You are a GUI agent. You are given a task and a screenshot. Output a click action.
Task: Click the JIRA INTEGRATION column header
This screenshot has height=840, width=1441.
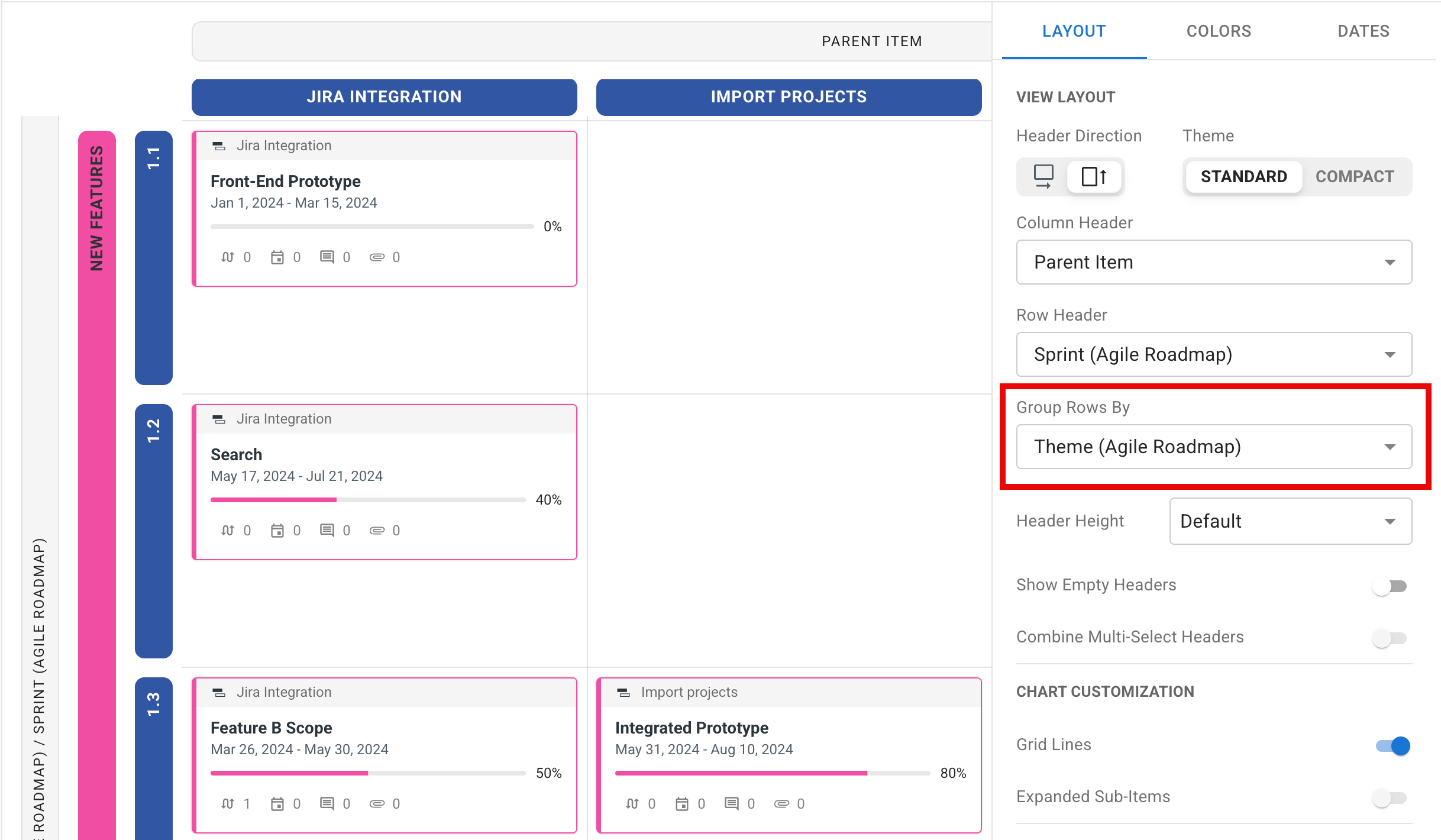coord(384,96)
